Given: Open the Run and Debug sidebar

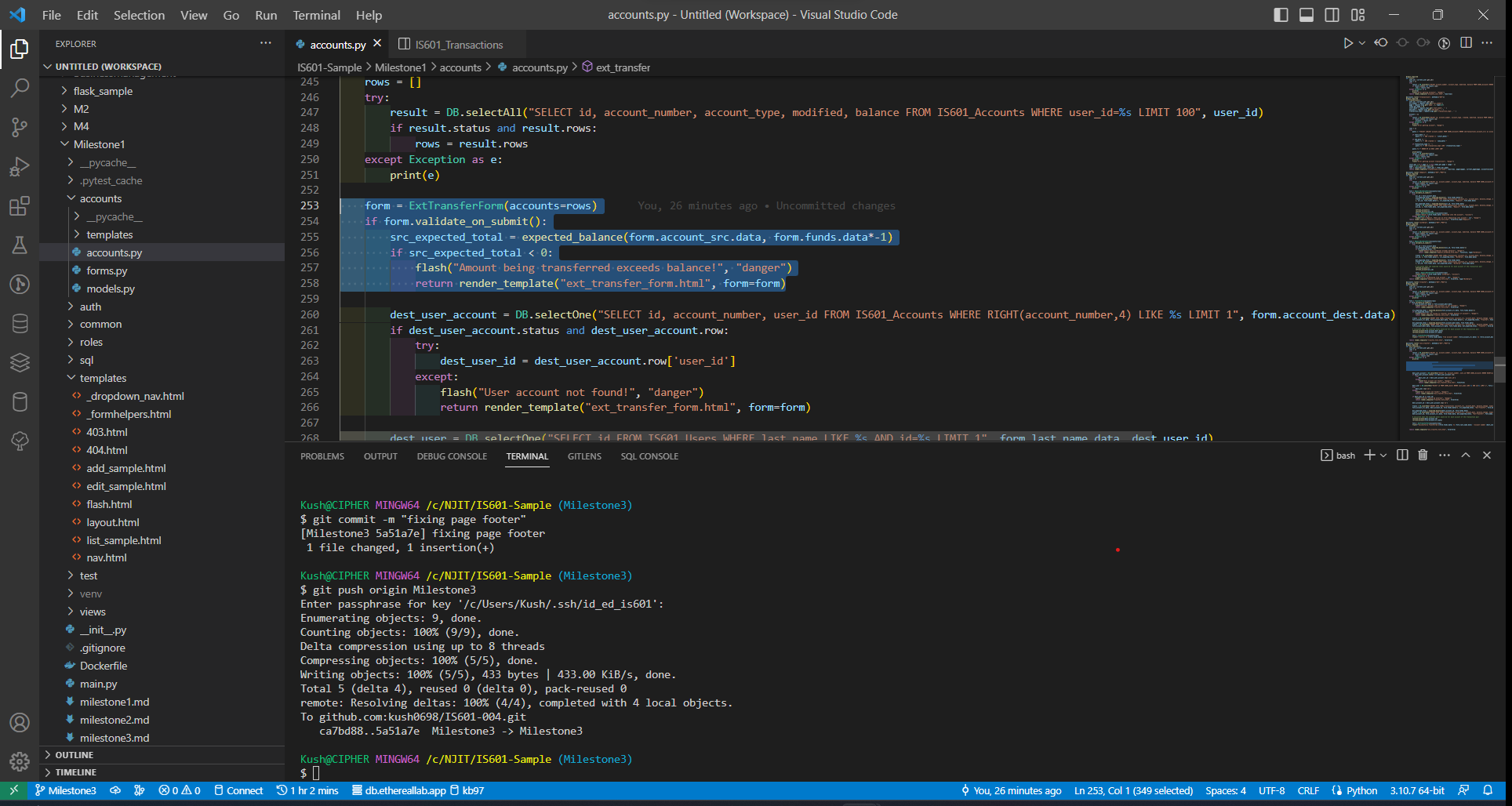Looking at the screenshot, I should pos(20,166).
